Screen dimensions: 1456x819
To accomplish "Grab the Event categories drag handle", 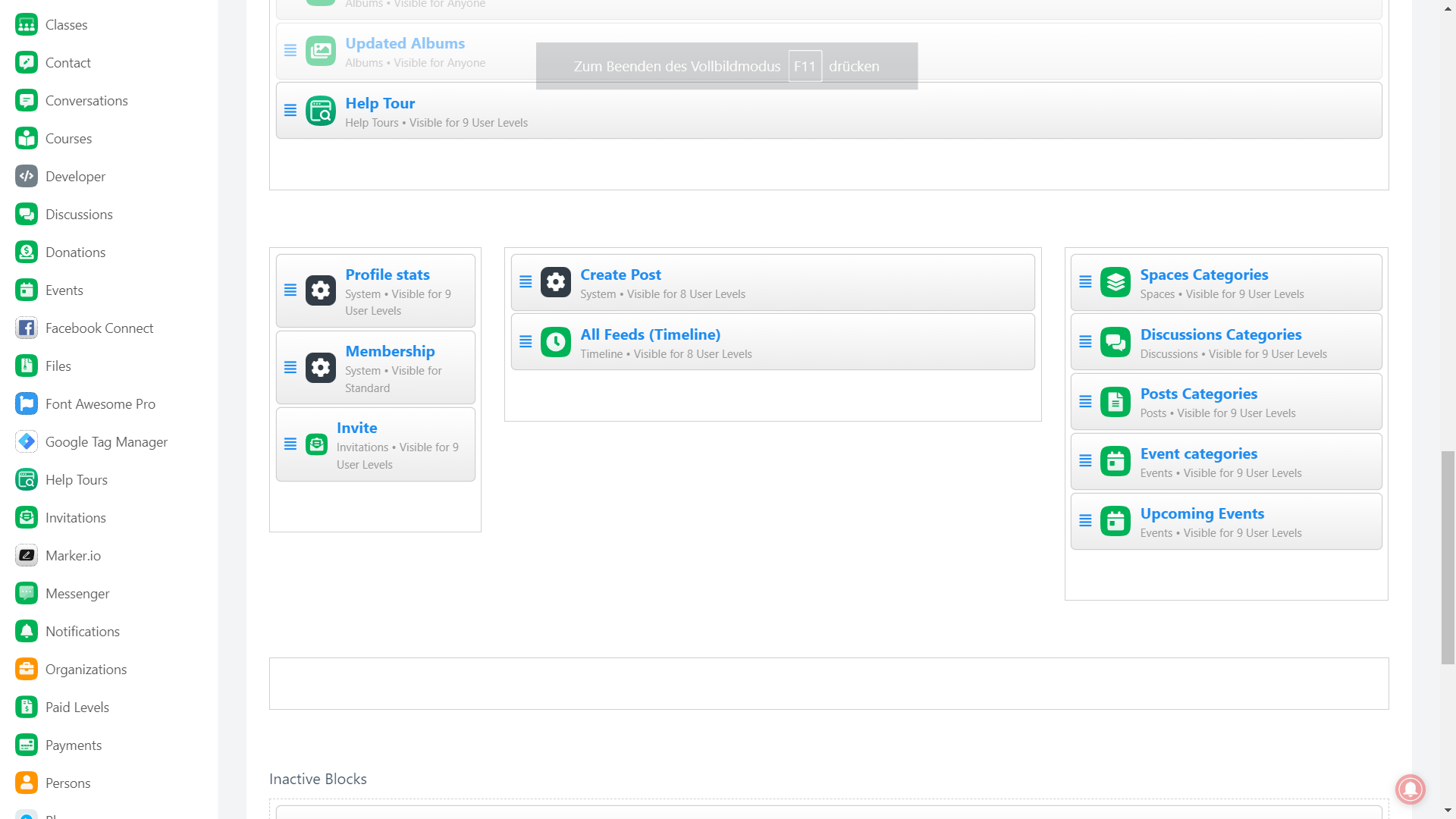I will pyautogui.click(x=1085, y=461).
